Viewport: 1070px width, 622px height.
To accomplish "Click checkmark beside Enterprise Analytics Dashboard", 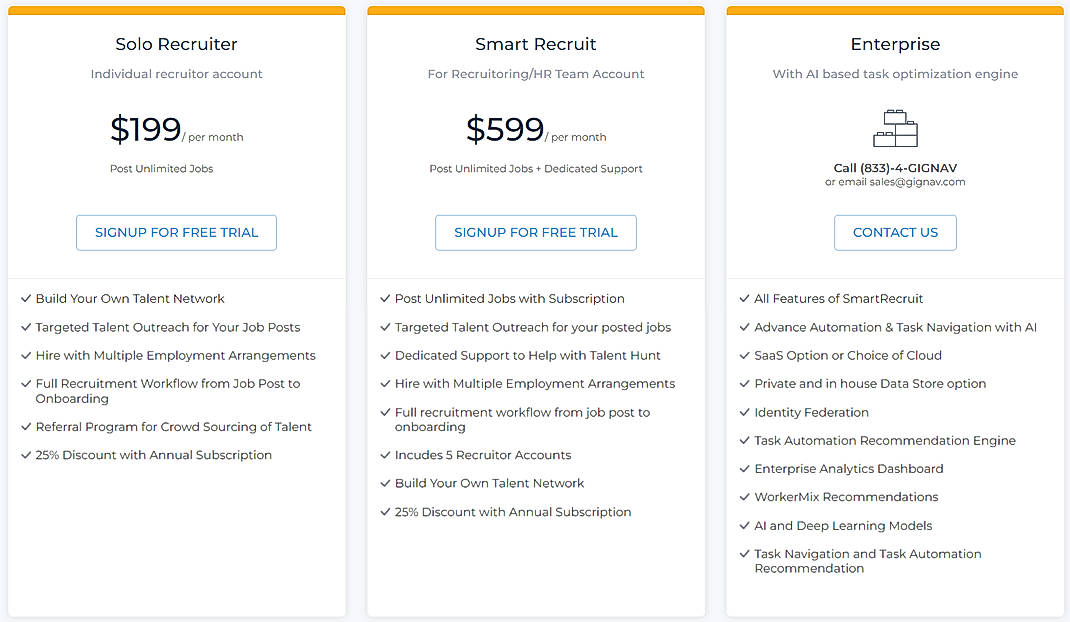I will [x=744, y=468].
